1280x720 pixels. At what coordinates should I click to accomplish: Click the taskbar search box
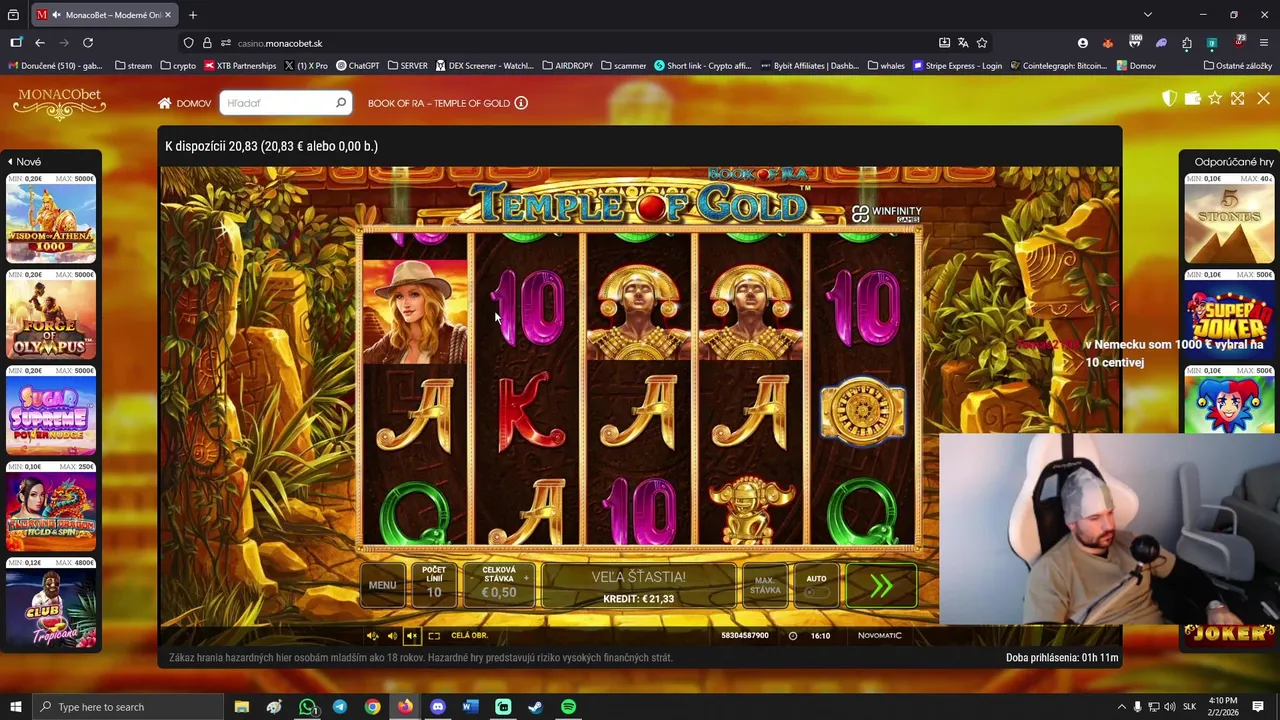click(128, 707)
